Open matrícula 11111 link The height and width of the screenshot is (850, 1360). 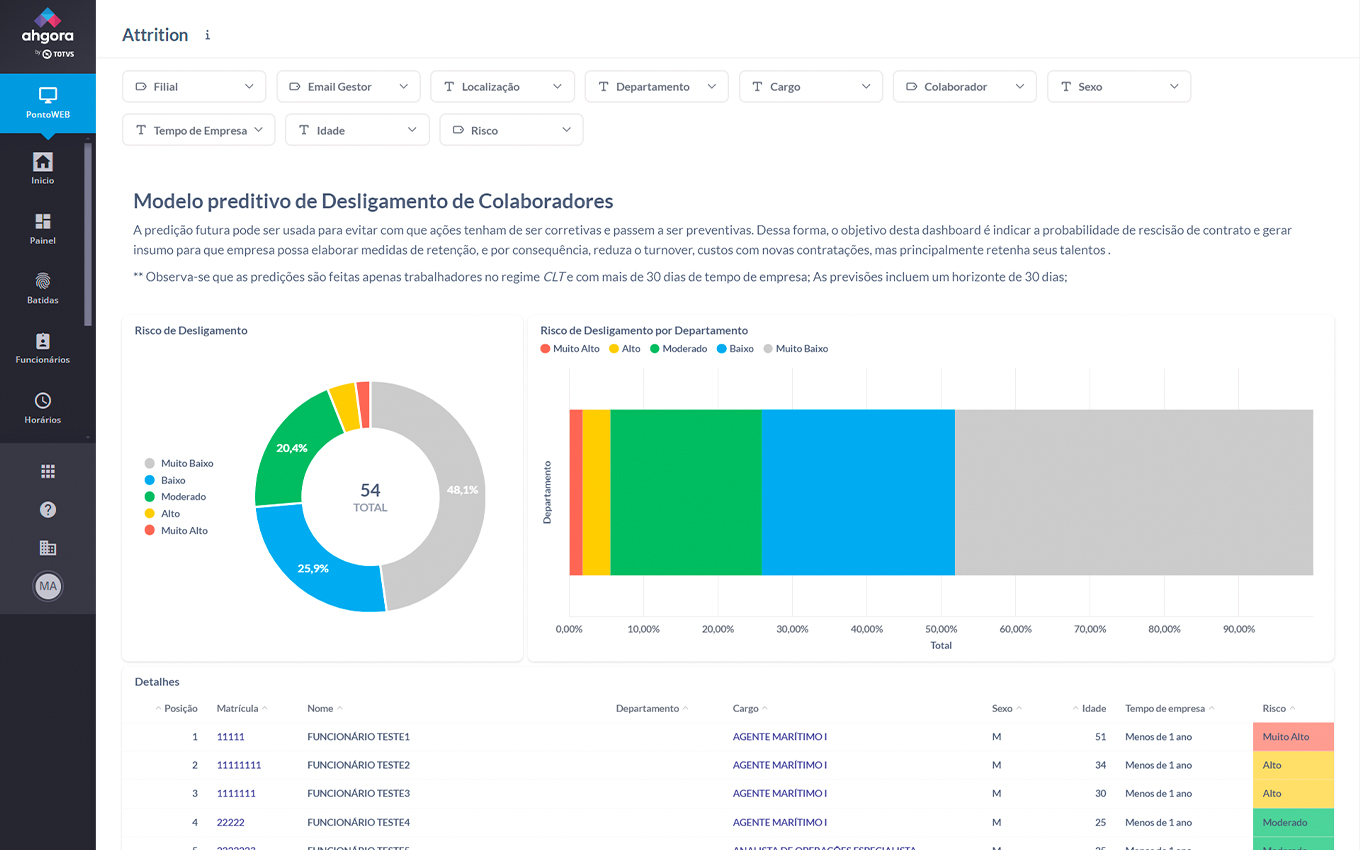pos(230,737)
